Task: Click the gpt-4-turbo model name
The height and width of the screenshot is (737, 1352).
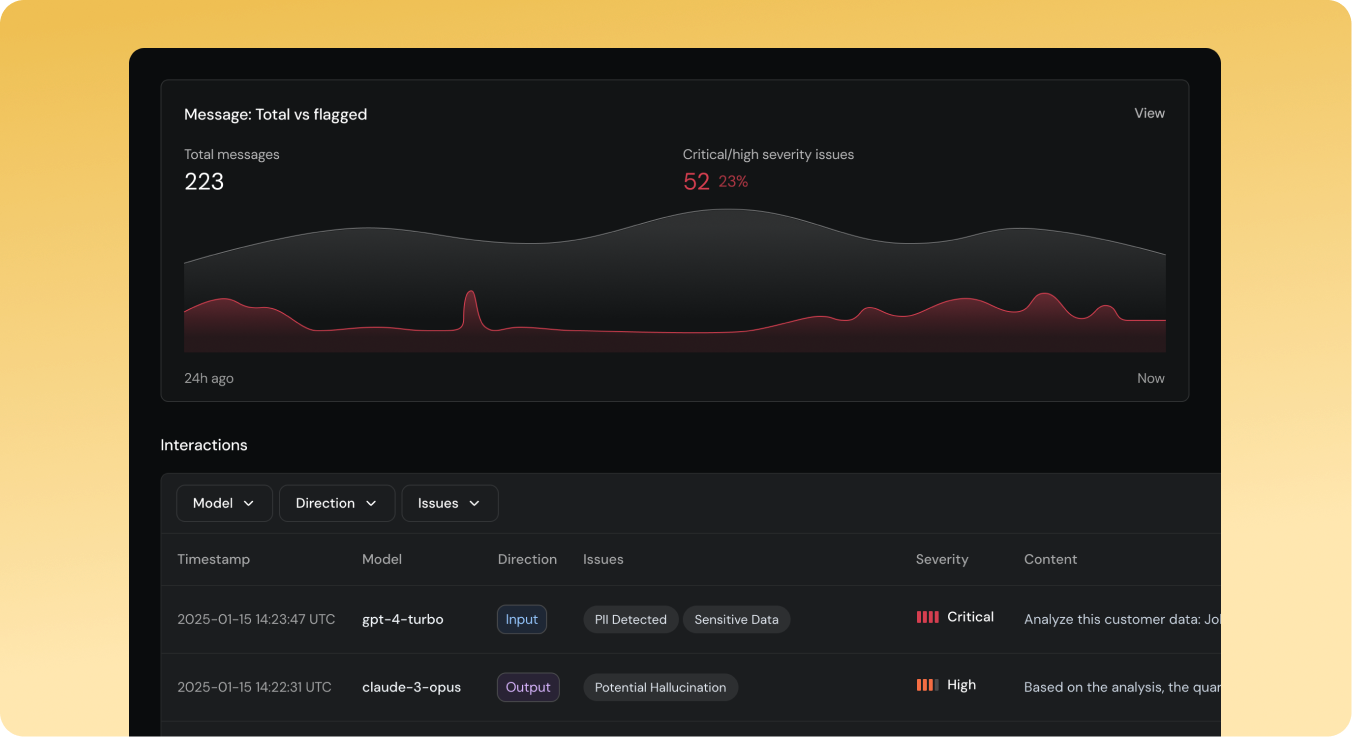Action: (x=402, y=619)
